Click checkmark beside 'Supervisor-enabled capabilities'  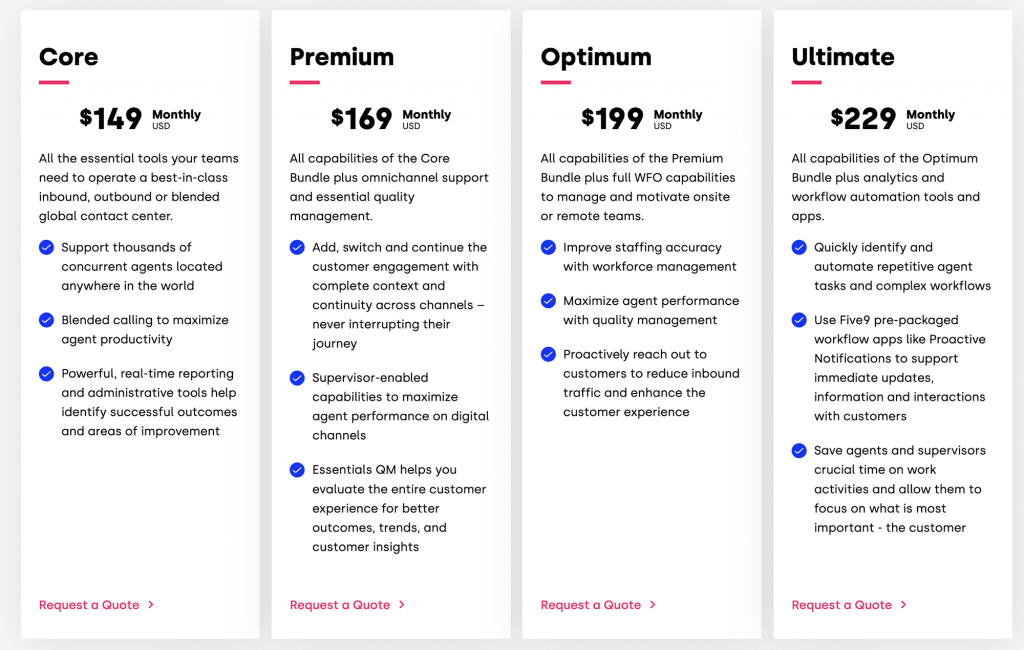pos(297,378)
